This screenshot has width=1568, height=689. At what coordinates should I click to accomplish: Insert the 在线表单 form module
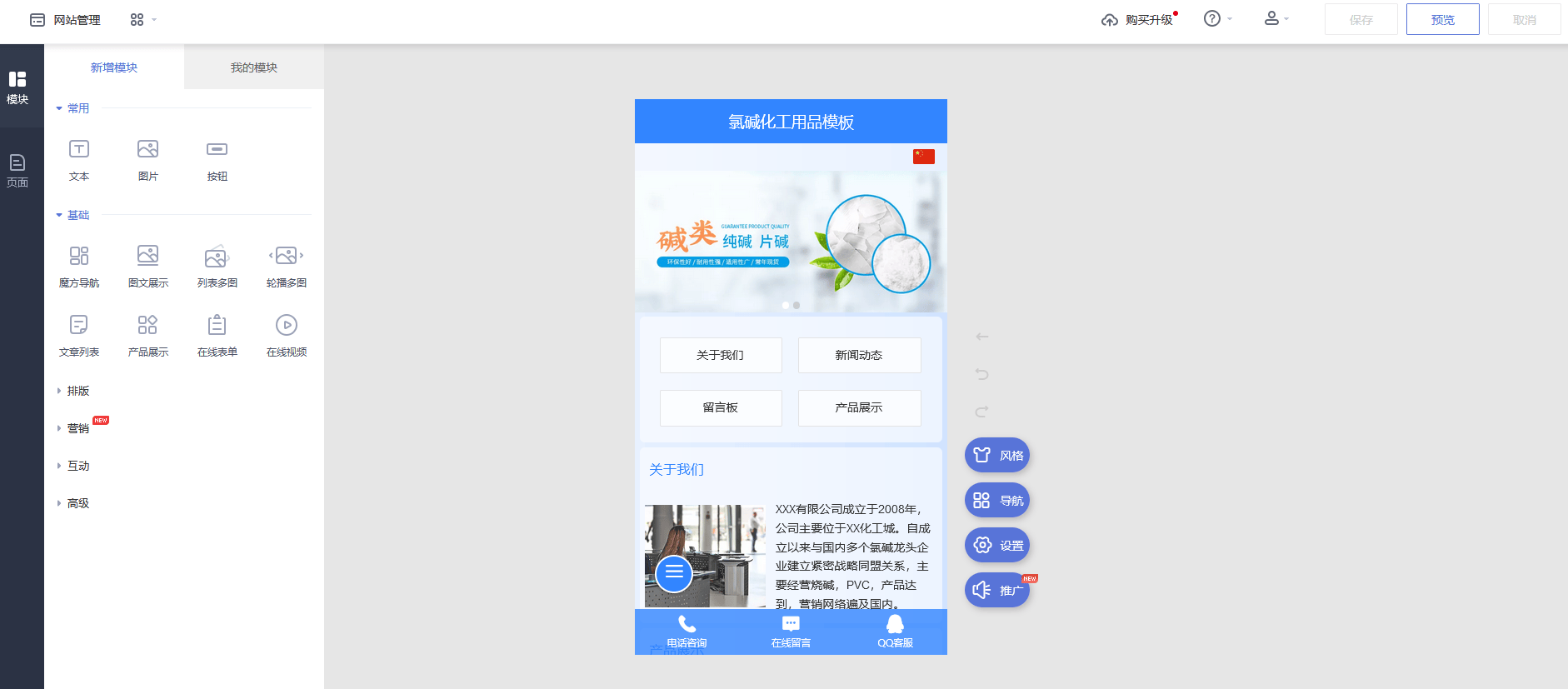coord(217,336)
